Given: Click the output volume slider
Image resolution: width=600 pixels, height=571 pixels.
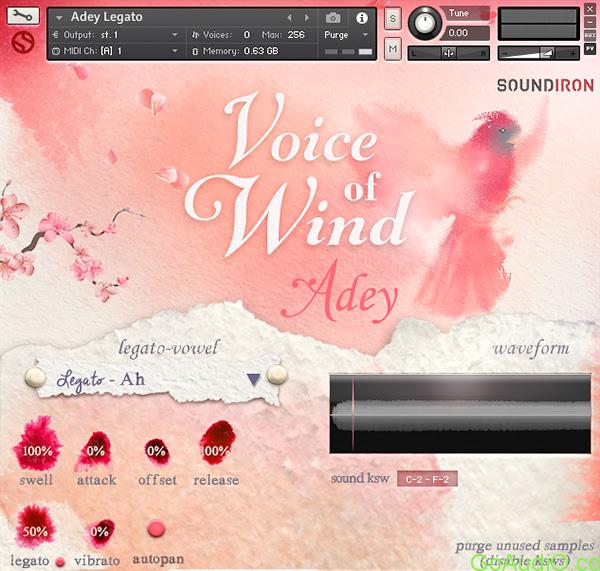Looking at the screenshot, I should click(x=538, y=53).
